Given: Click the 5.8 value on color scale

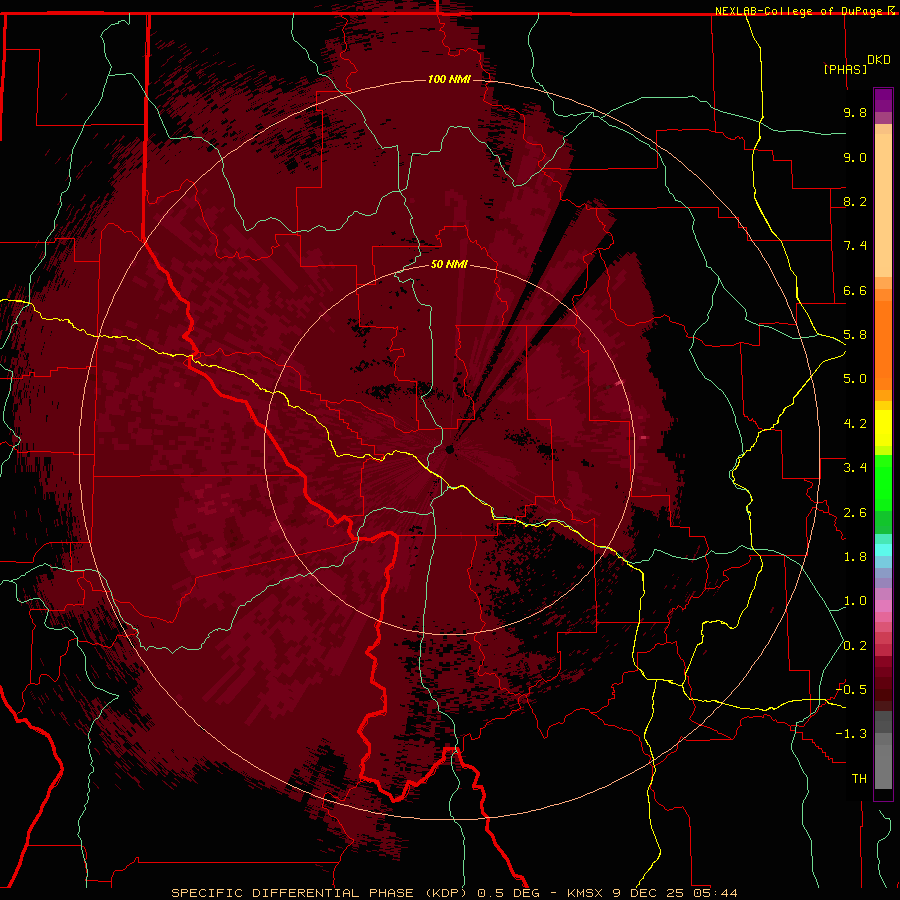Looking at the screenshot, I should point(855,335).
